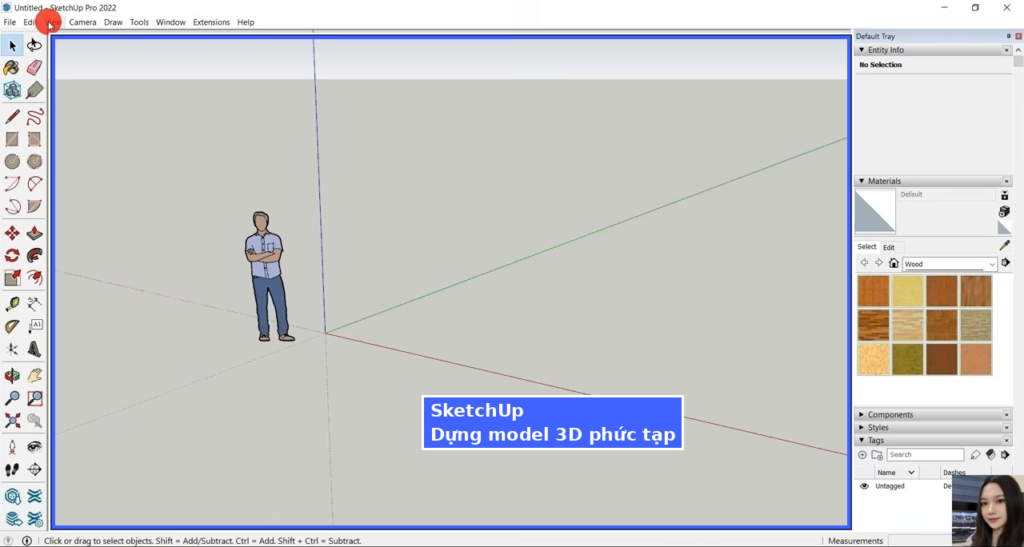Select the 3D Text tool
Screen dimensions: 1024x547
[35, 350]
